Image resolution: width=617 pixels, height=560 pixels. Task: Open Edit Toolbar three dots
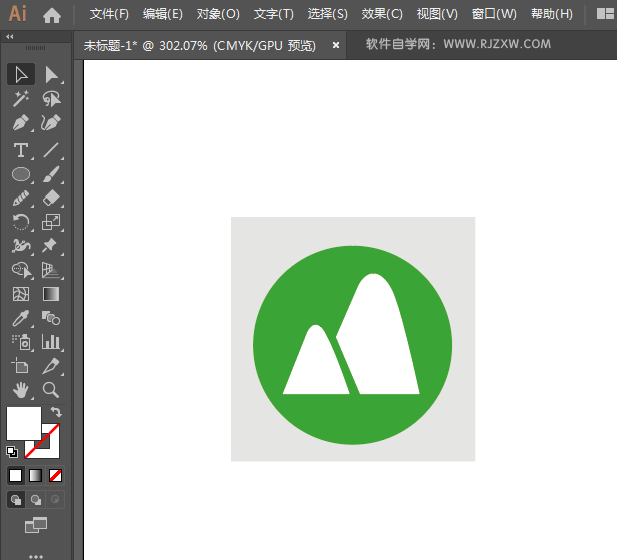pos(36,556)
